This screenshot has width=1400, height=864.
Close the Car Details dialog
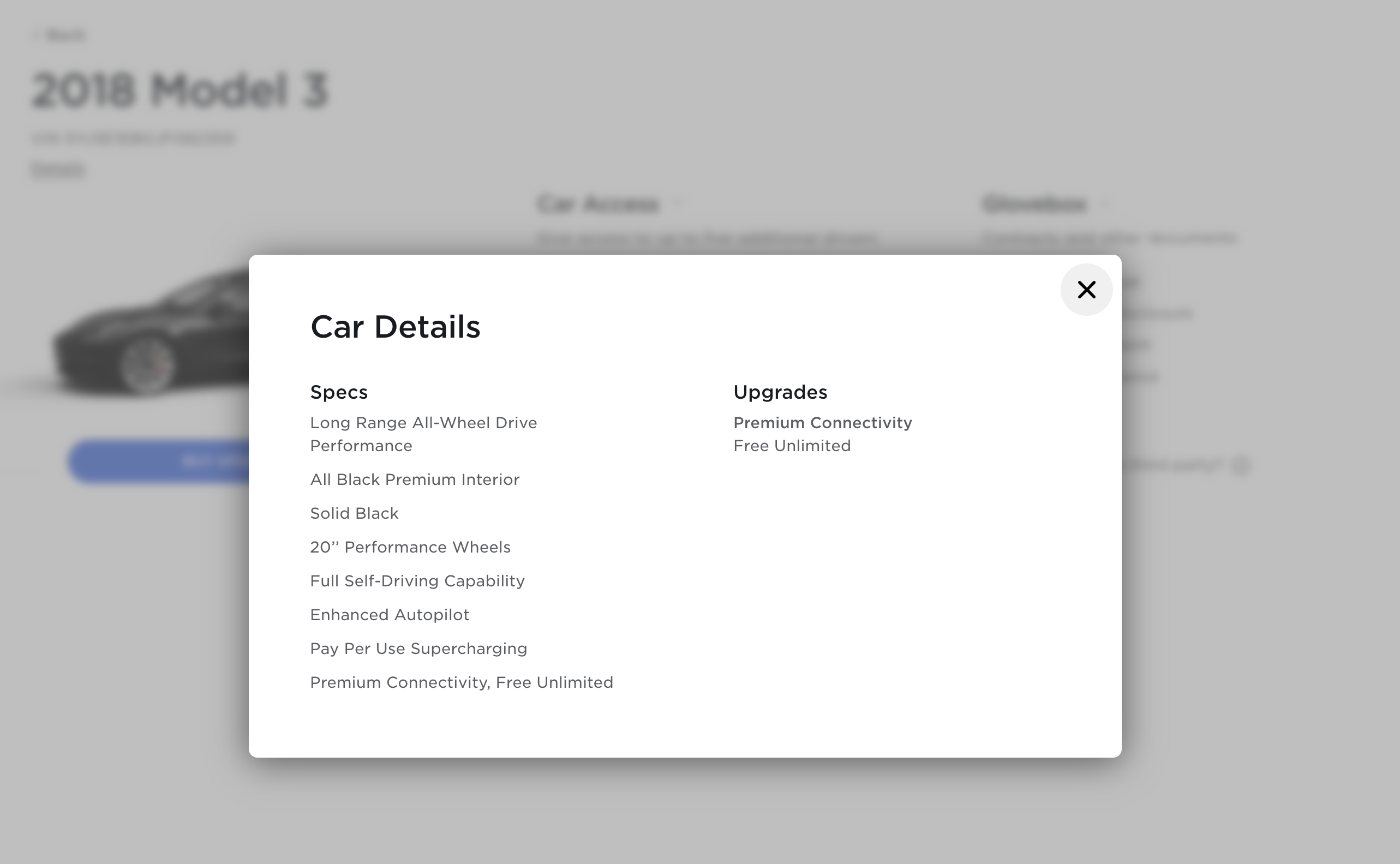pyautogui.click(x=1086, y=290)
